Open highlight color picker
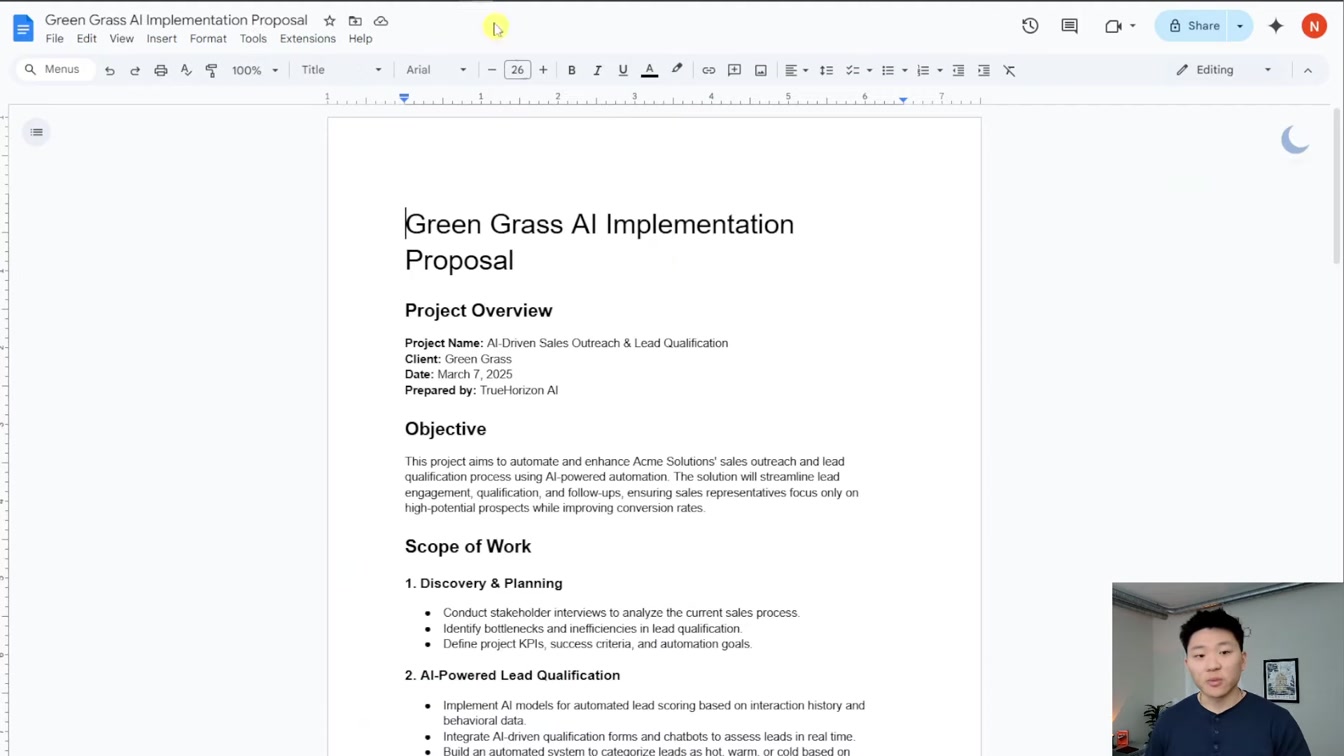This screenshot has height=756, width=1344. pos(677,70)
